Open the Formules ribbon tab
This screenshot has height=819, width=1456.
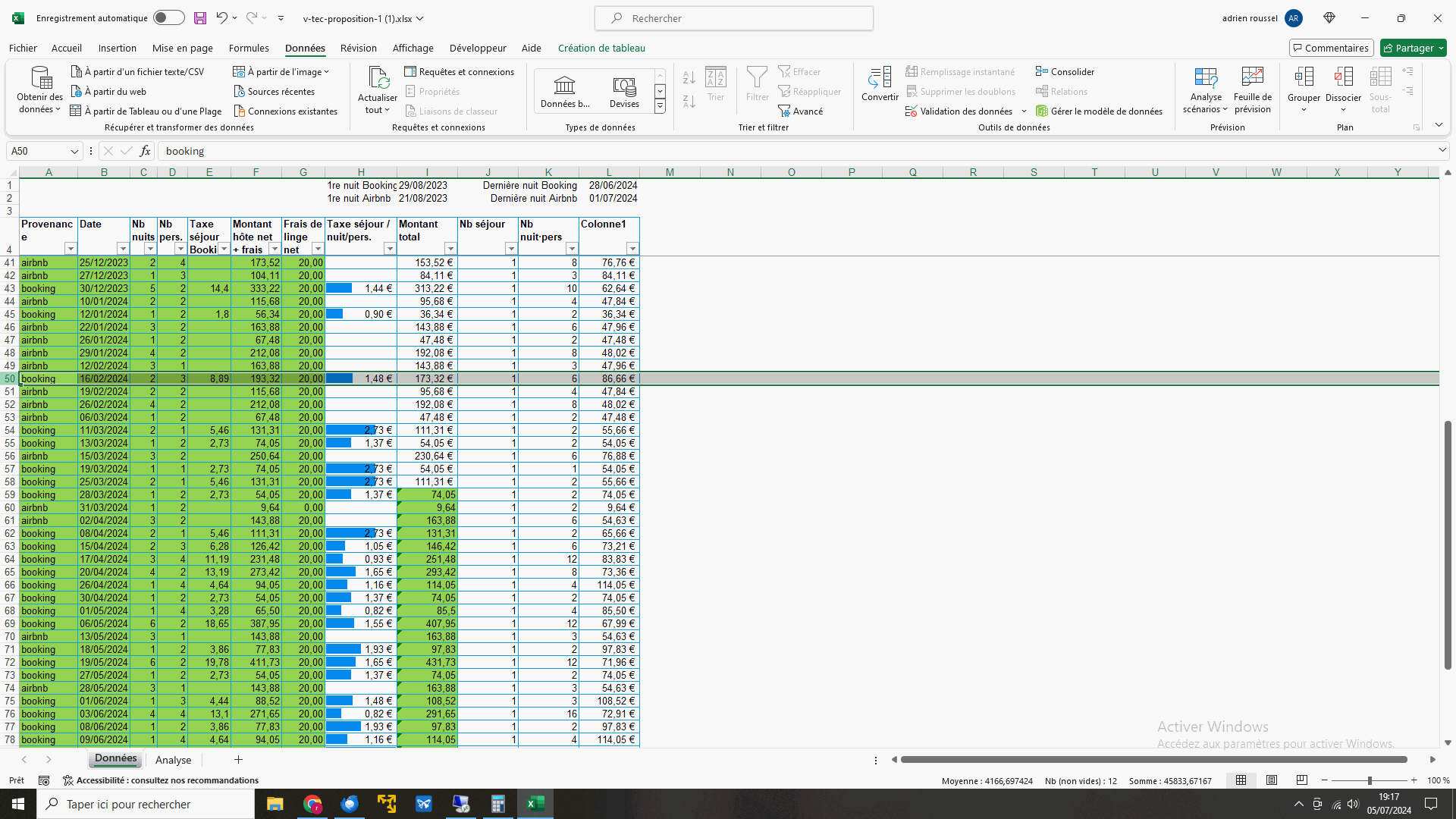pos(249,48)
